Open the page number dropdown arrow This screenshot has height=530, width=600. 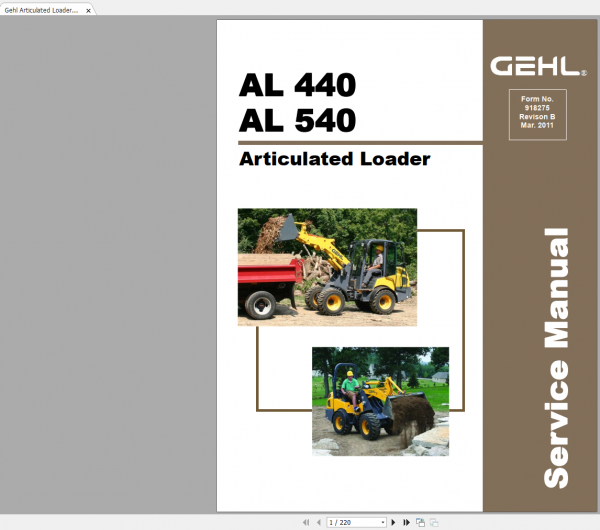click(383, 522)
